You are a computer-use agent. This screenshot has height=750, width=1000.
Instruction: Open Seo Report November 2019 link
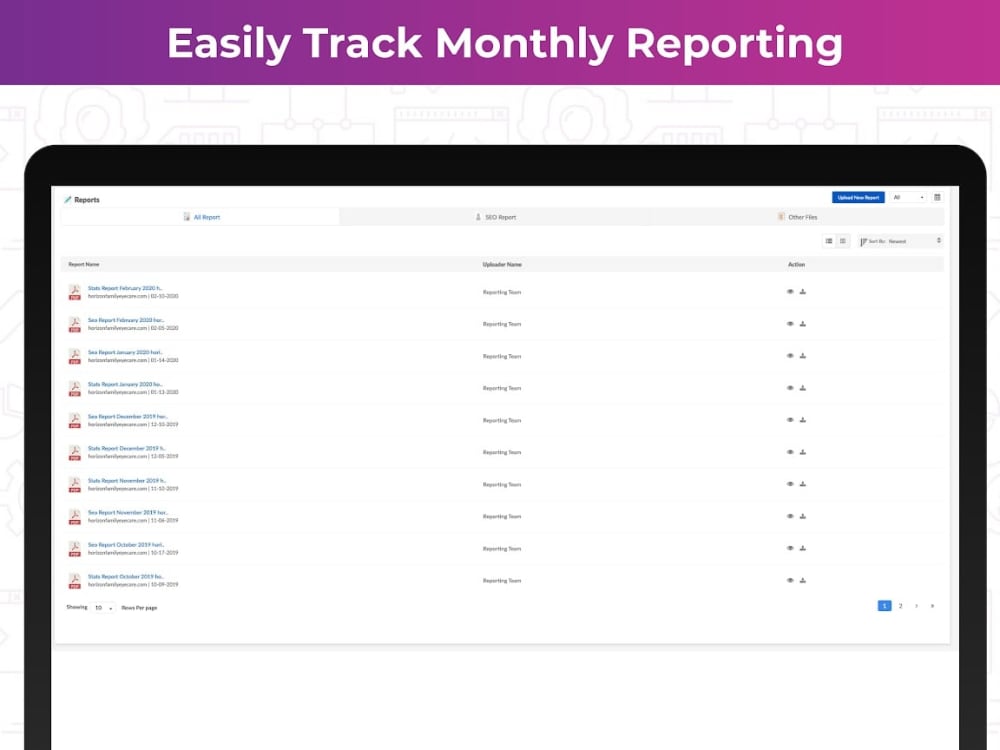pos(128,513)
